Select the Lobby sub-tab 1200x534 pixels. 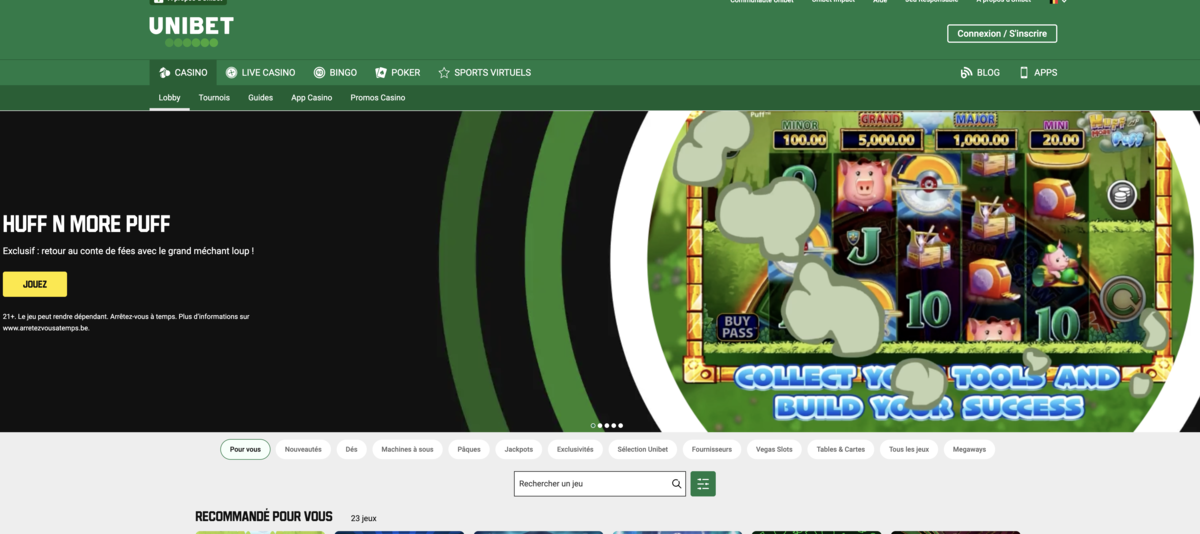(x=170, y=98)
